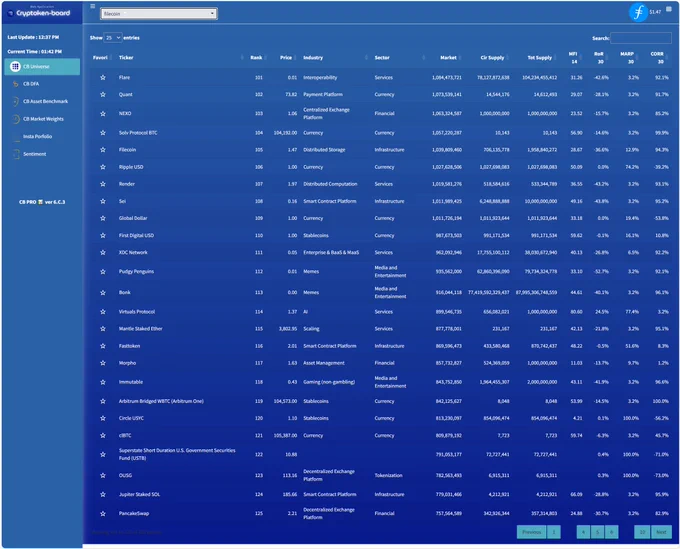Click the Filecoin coin logo
The width and height of the screenshot is (680, 549).
click(x=638, y=12)
